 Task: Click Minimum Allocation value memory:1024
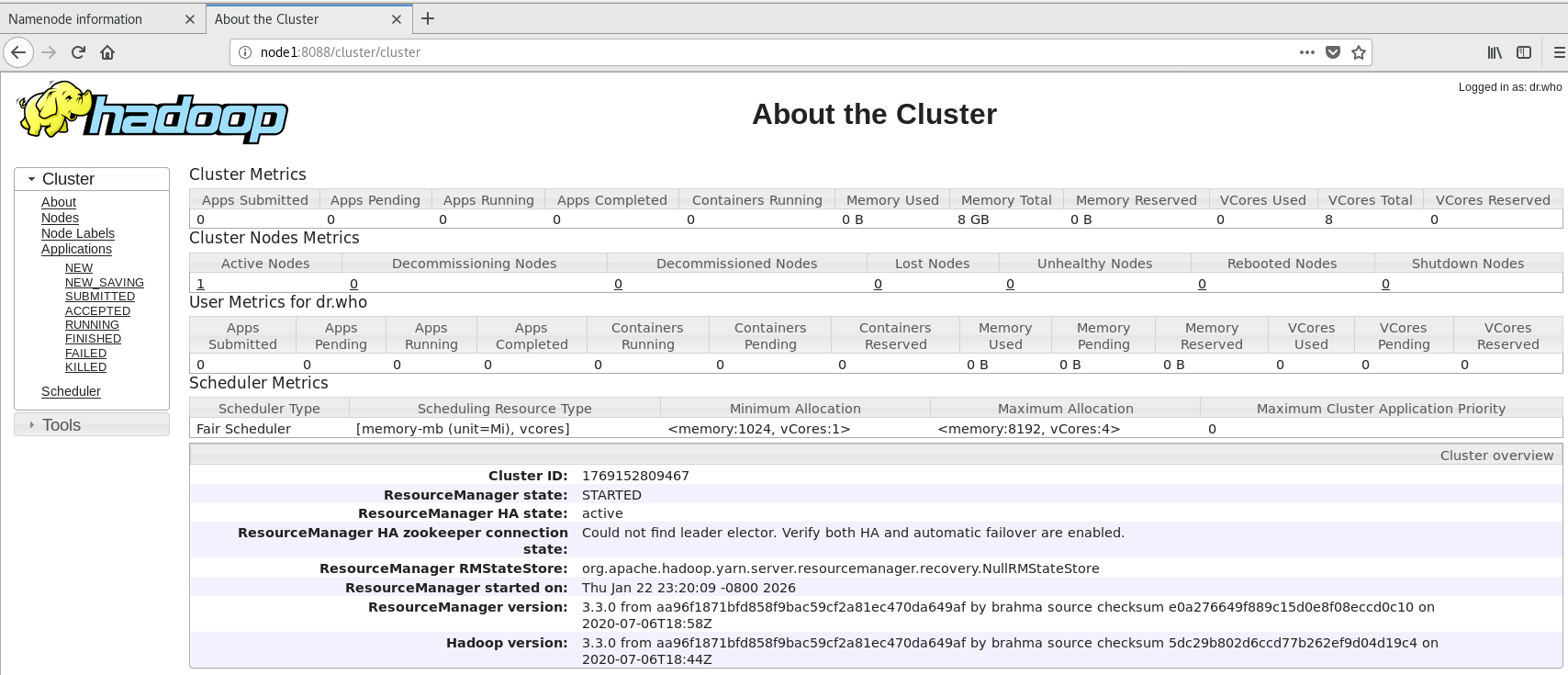759,429
